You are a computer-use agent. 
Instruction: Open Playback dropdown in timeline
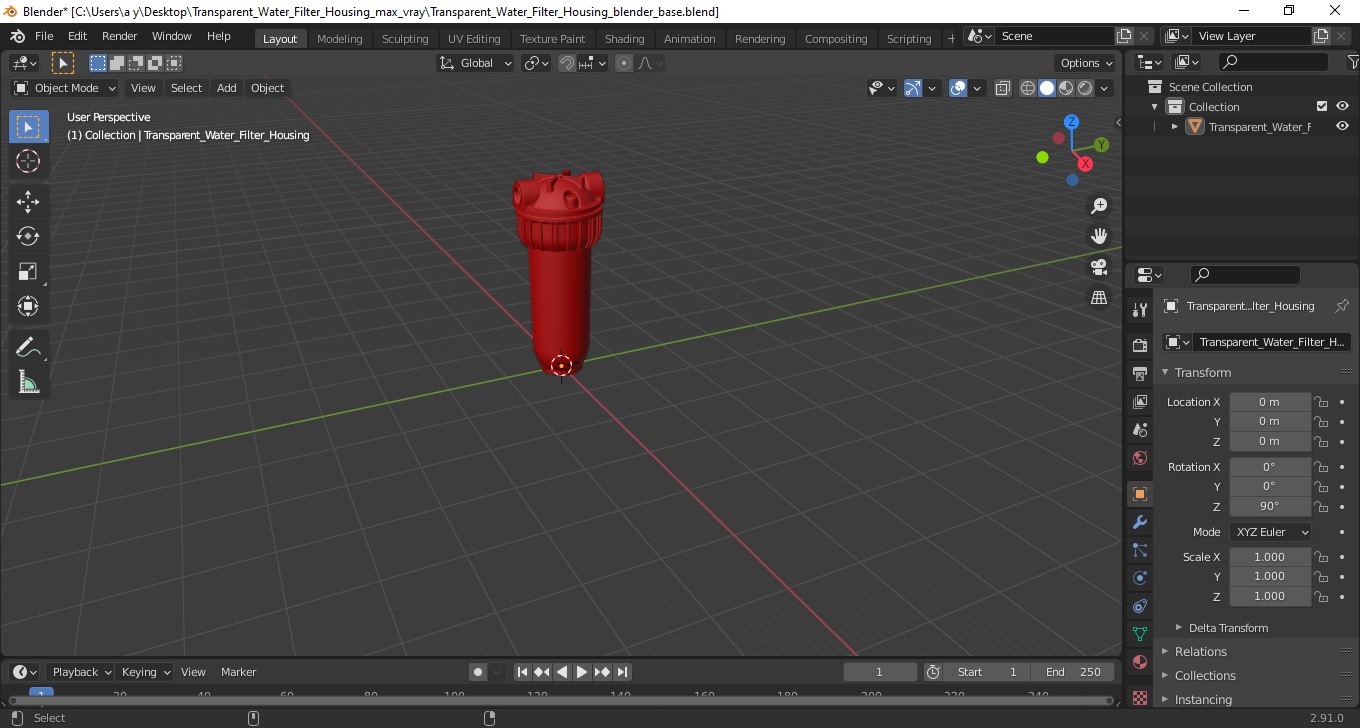click(x=82, y=672)
